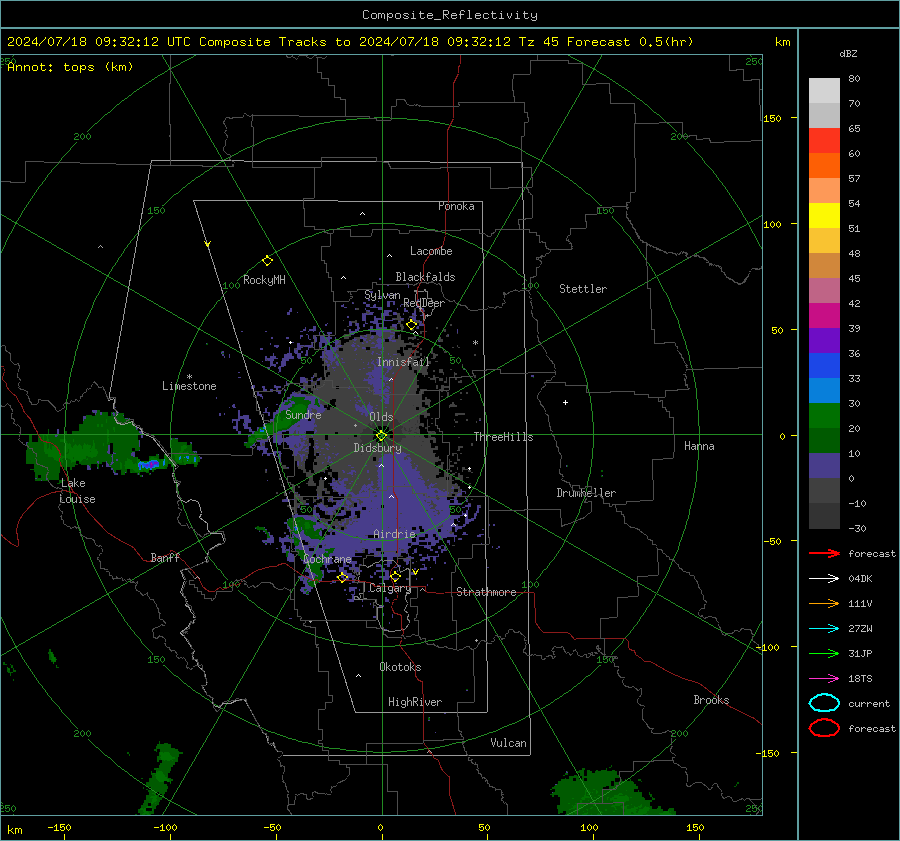Viewport: 900px width, 841px height.
Task: Click the purple 39-36 dBZ swatch
Action: 824,341
